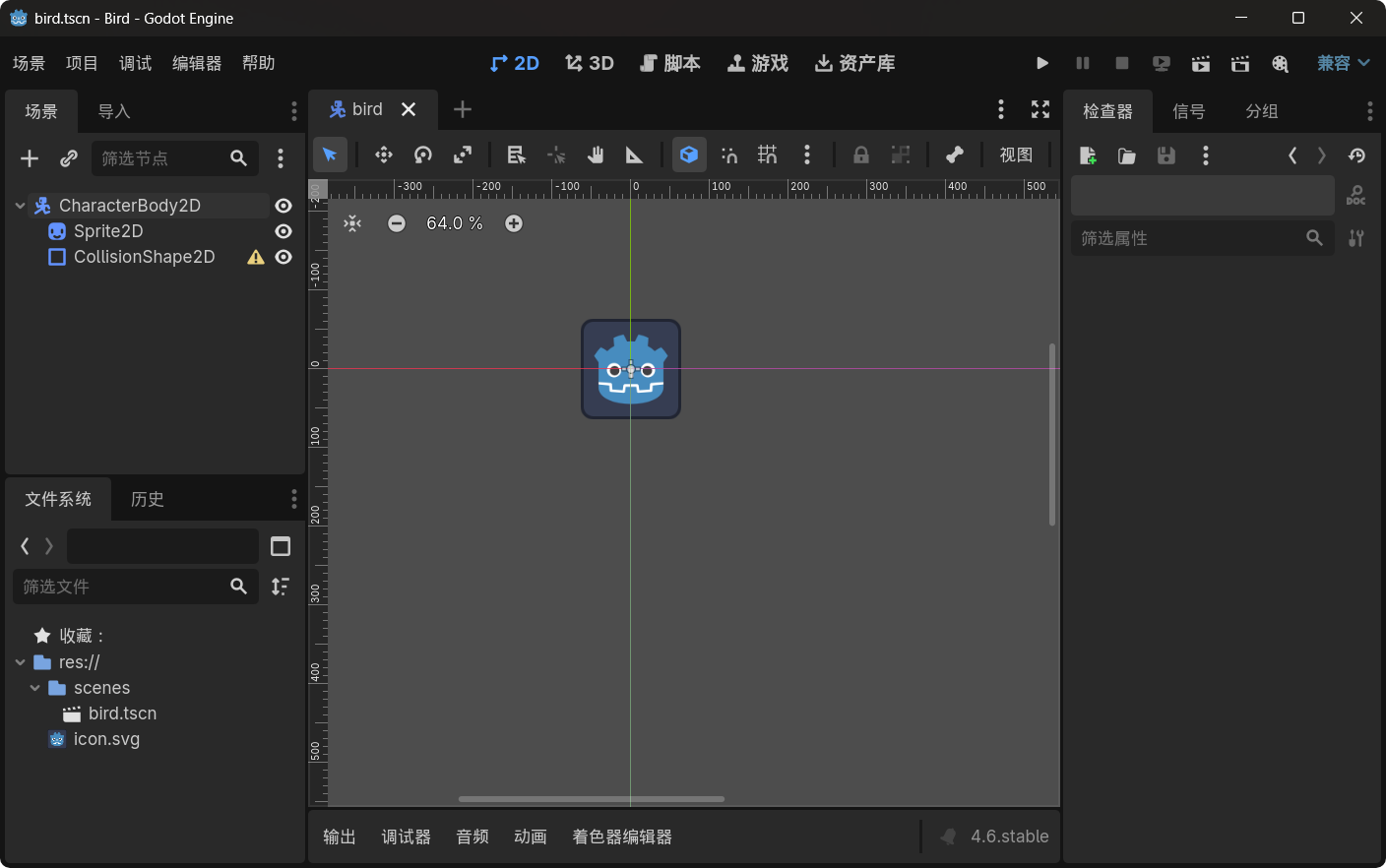Screen dimensions: 1386x868
Task: Open the 视图 view menu
Action: click(1017, 155)
